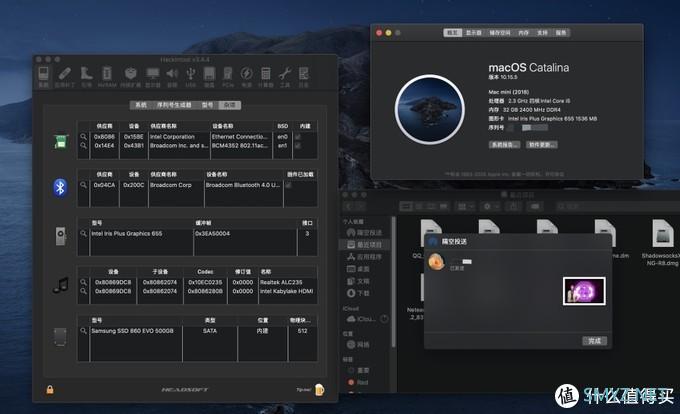Open Memory tab in About This Mac
The image size is (680, 414).
523,33
